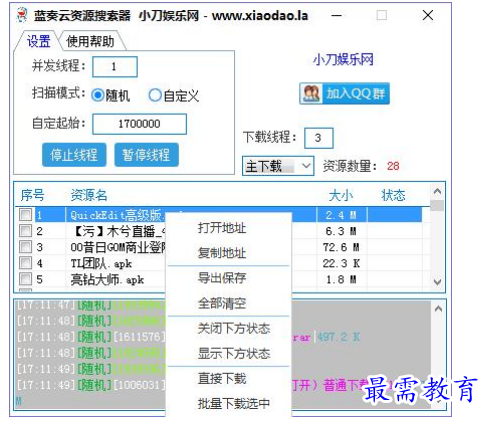486x421 pixels.
Task: Click the 序号 column header
Action: pos(32,195)
